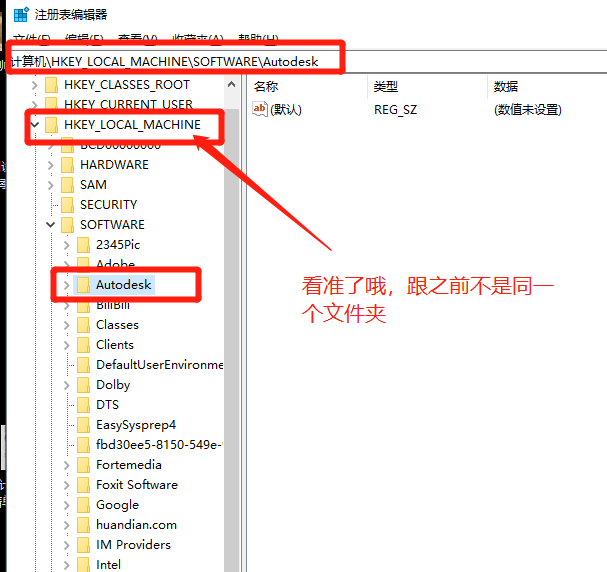Collapse the HKEY_LOCAL_MACHINE key
The height and width of the screenshot is (572, 607).
tap(35, 125)
